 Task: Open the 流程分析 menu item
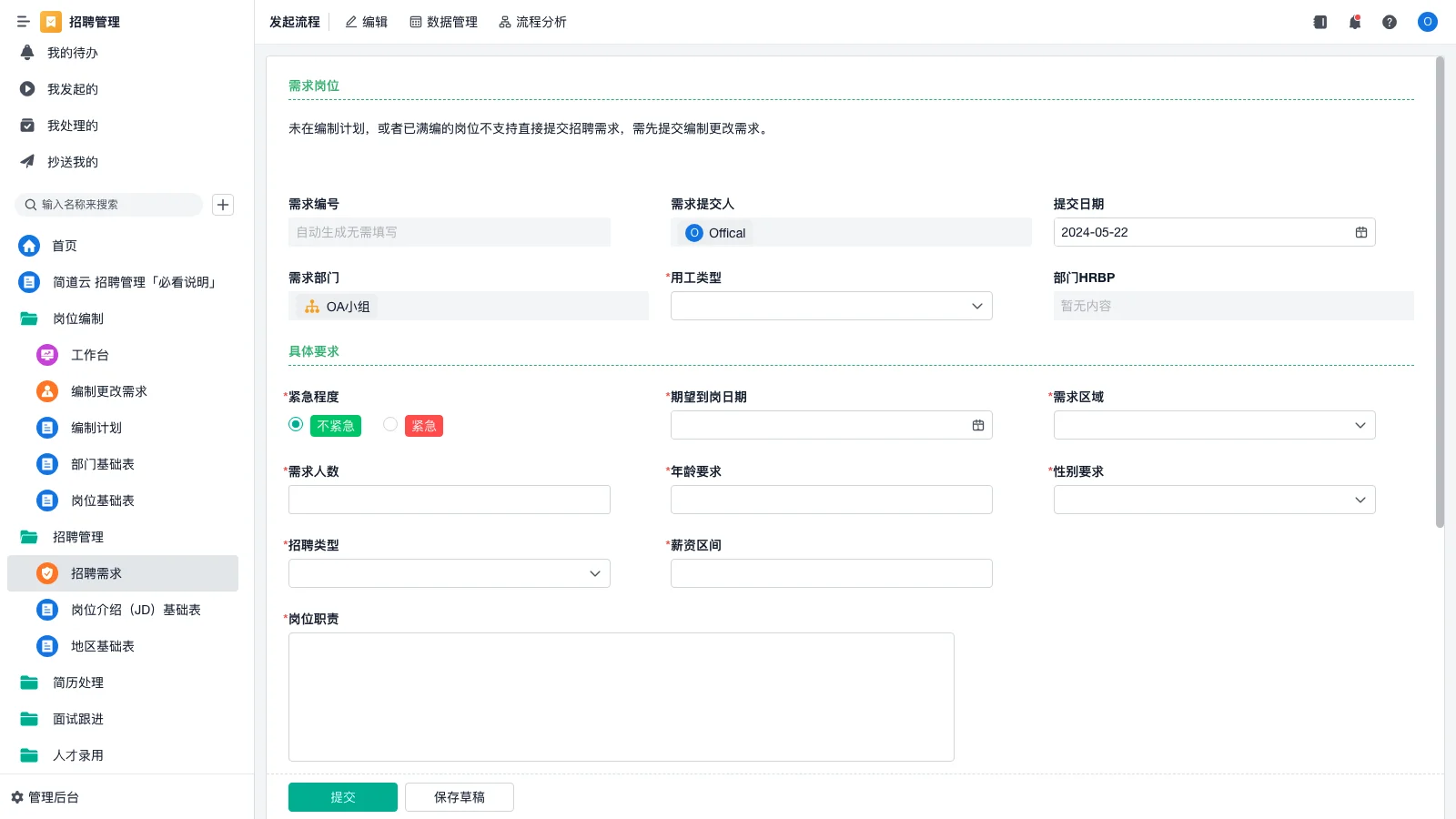[x=533, y=22]
